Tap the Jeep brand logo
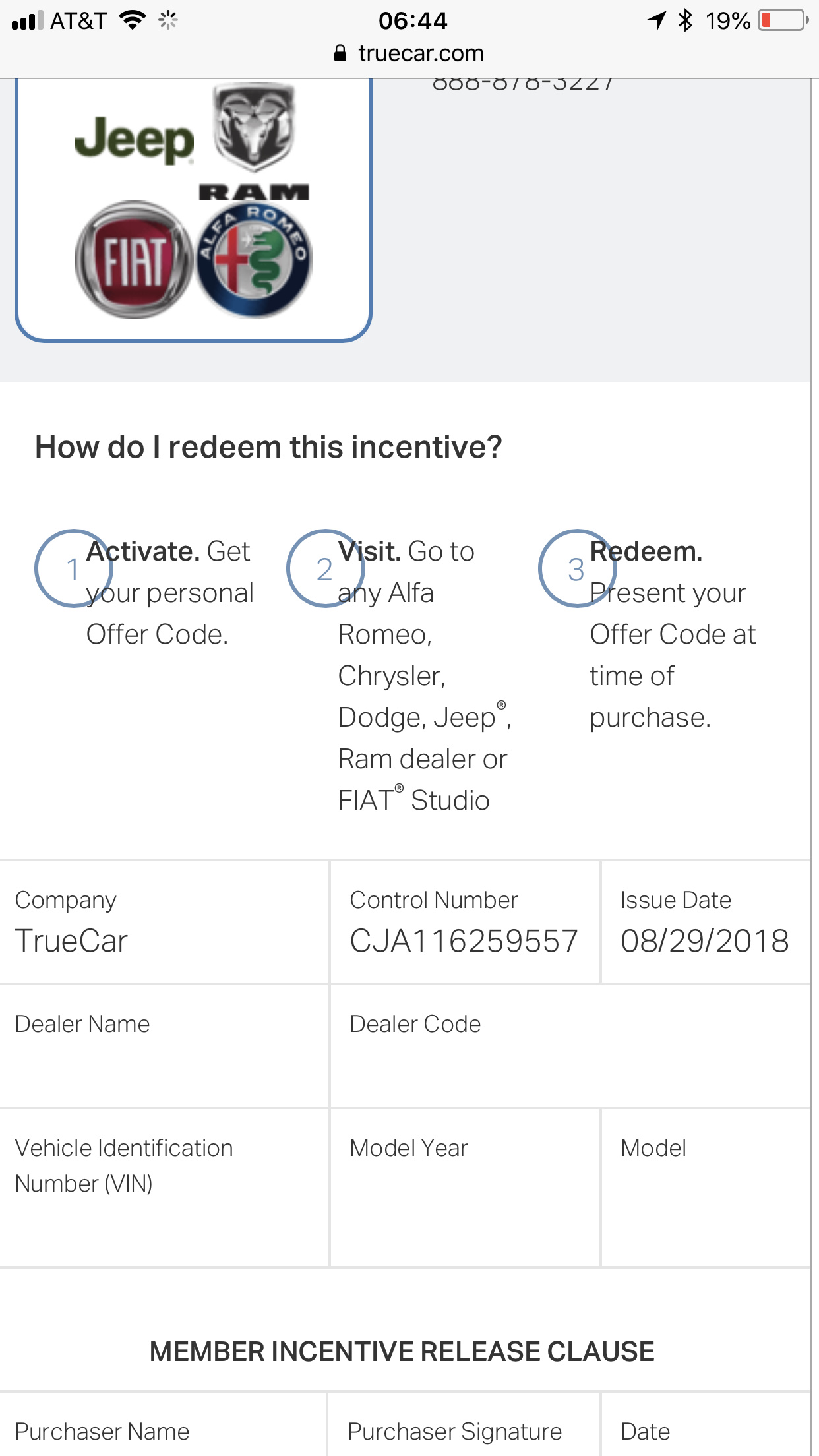Screen dimensions: 819x1456 135,139
